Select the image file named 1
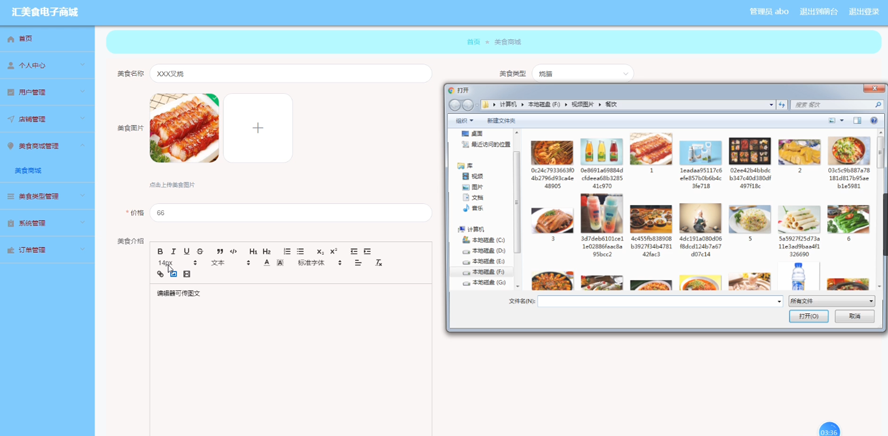 coord(651,153)
